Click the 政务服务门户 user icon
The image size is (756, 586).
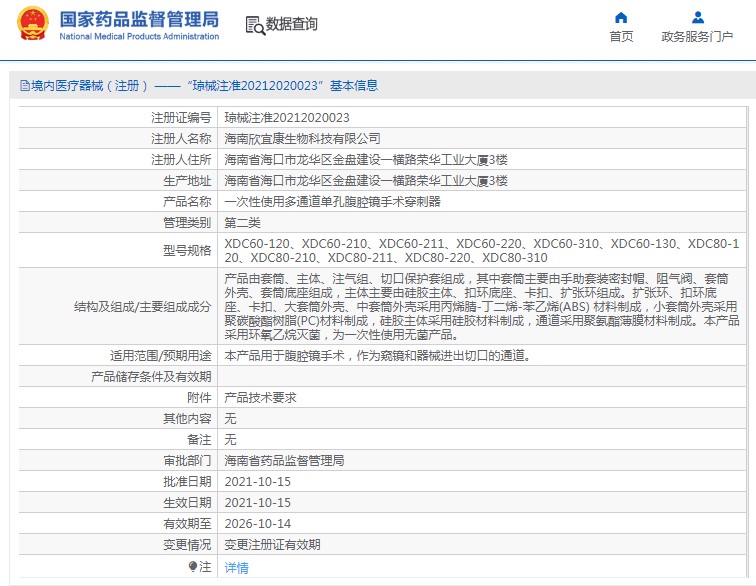(698, 18)
